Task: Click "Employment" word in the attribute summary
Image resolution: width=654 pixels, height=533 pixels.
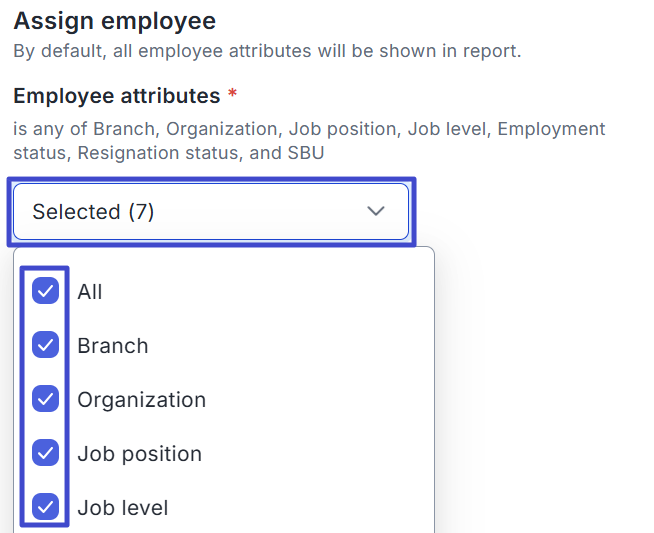Action: (x=551, y=129)
